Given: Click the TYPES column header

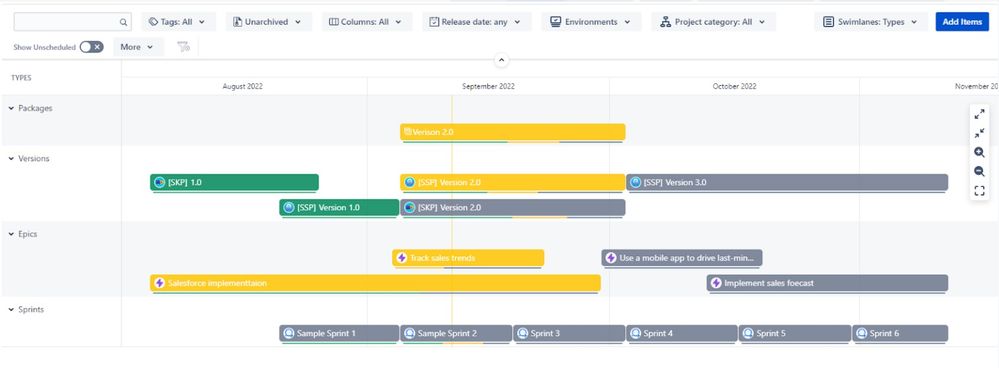Looking at the screenshot, I should click(21, 78).
